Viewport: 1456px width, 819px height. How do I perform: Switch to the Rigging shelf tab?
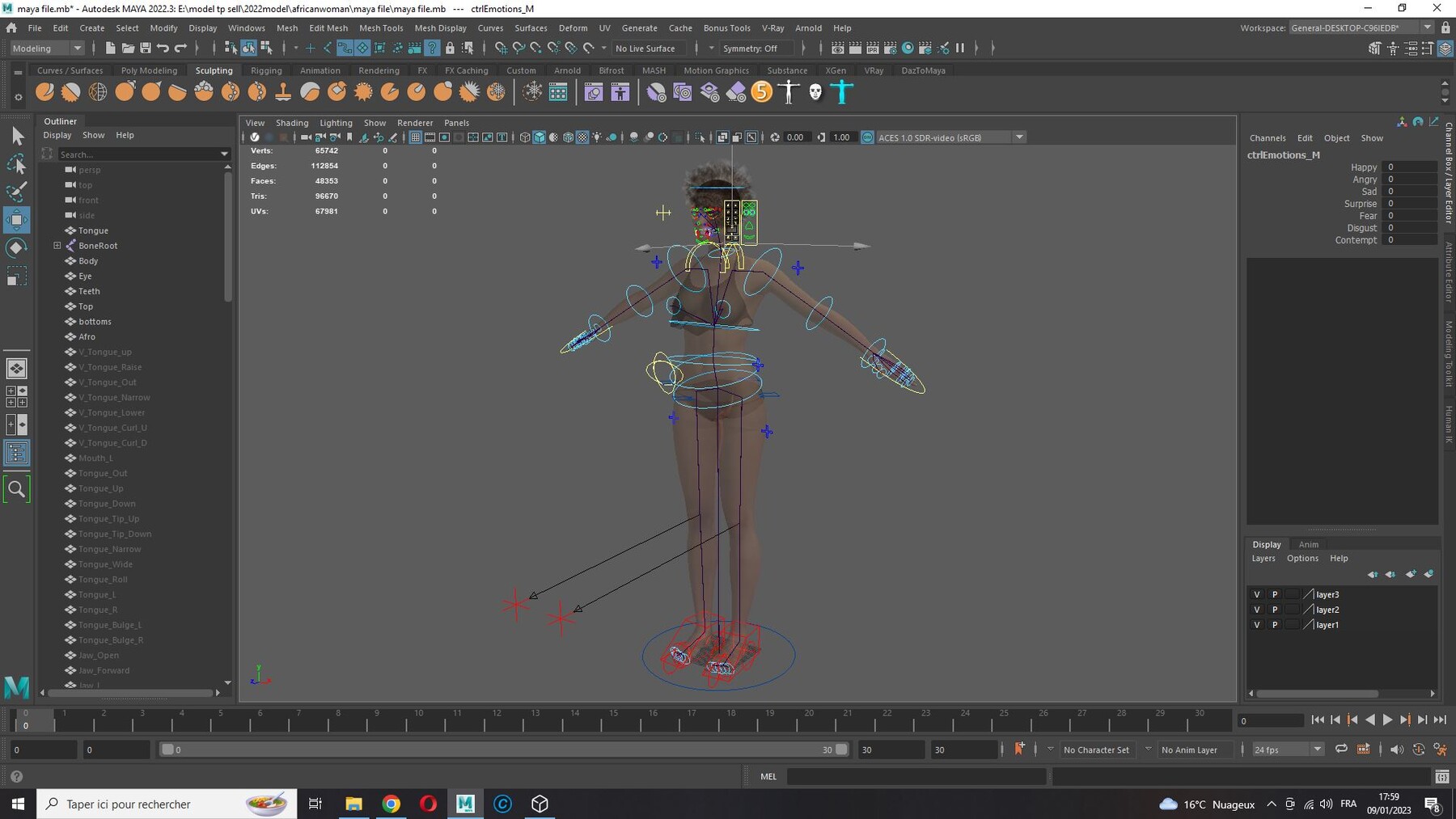[x=266, y=70]
